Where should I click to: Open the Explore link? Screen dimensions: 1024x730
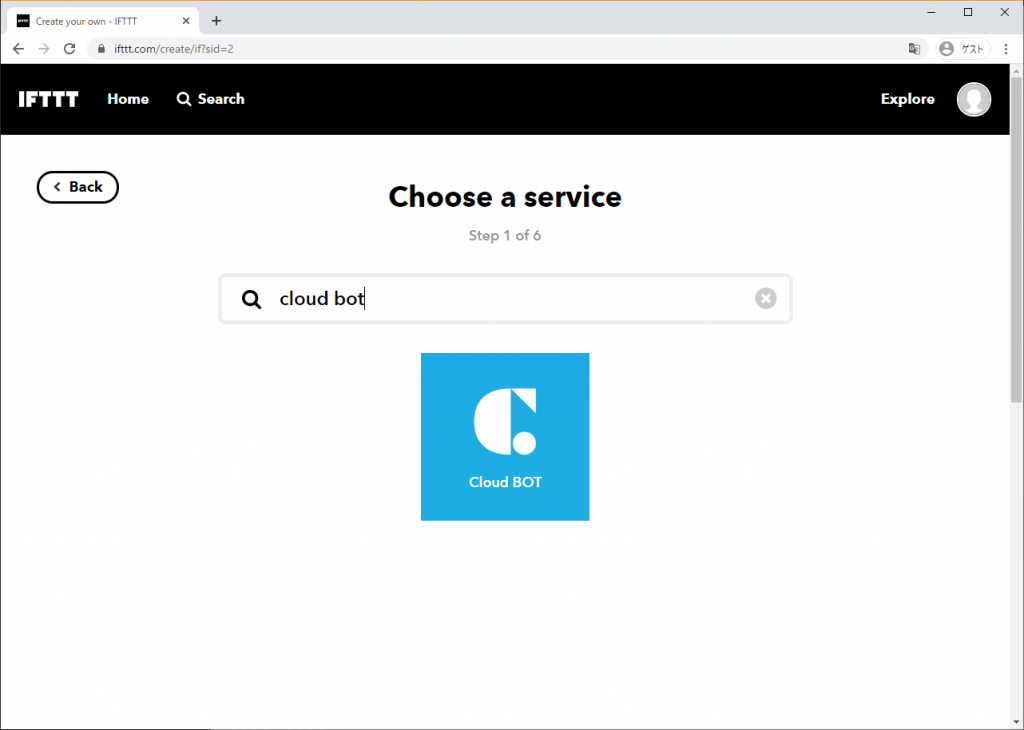(x=907, y=99)
